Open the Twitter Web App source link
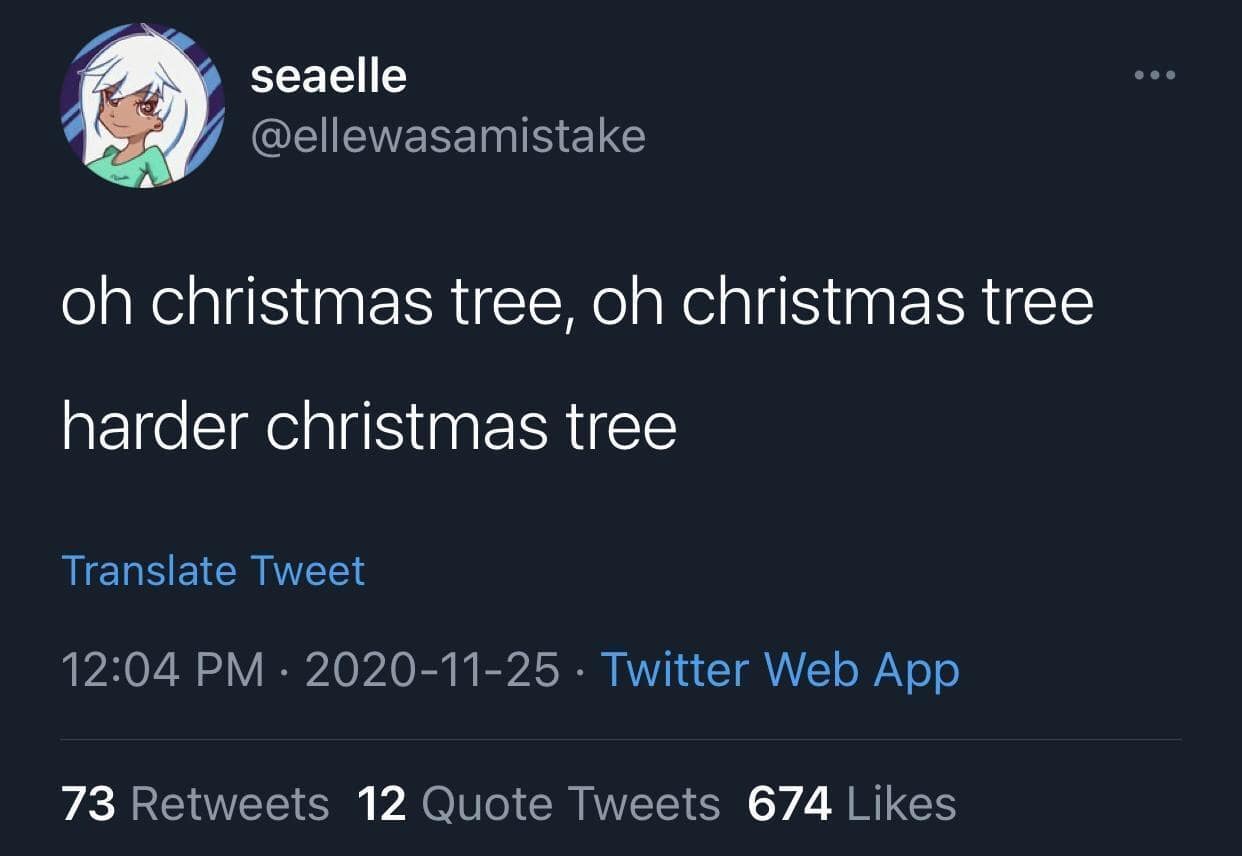 coord(779,669)
